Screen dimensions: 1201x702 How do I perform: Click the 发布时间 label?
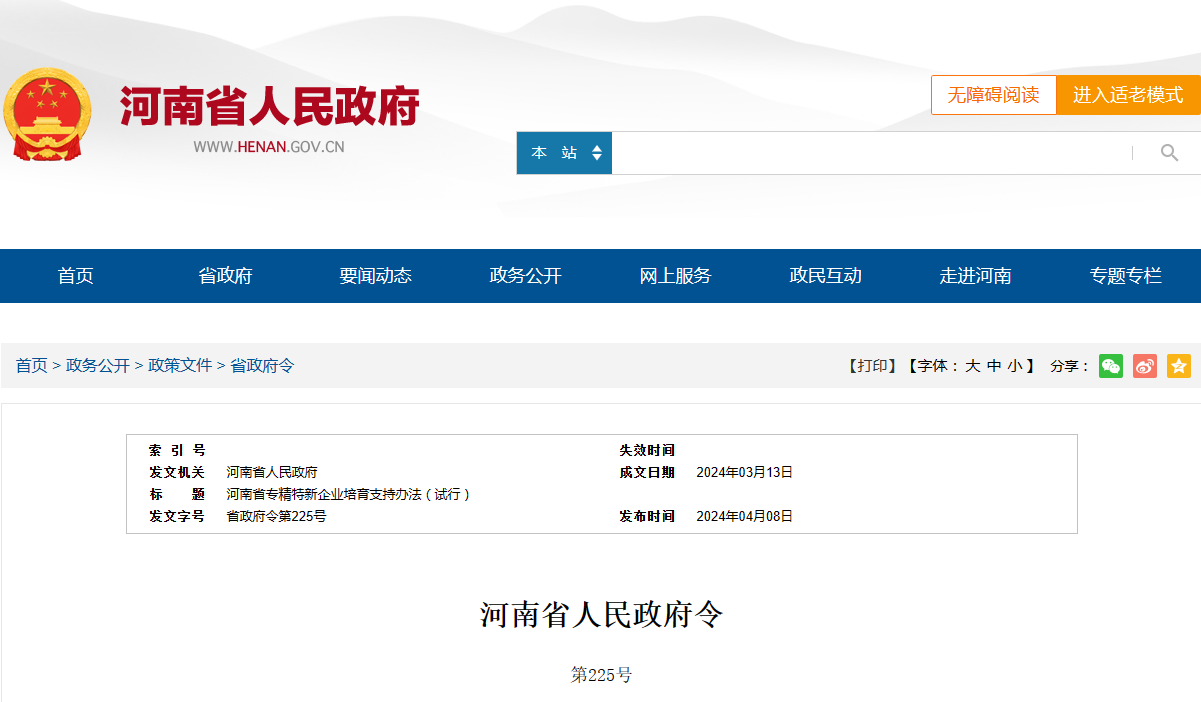pos(647,516)
